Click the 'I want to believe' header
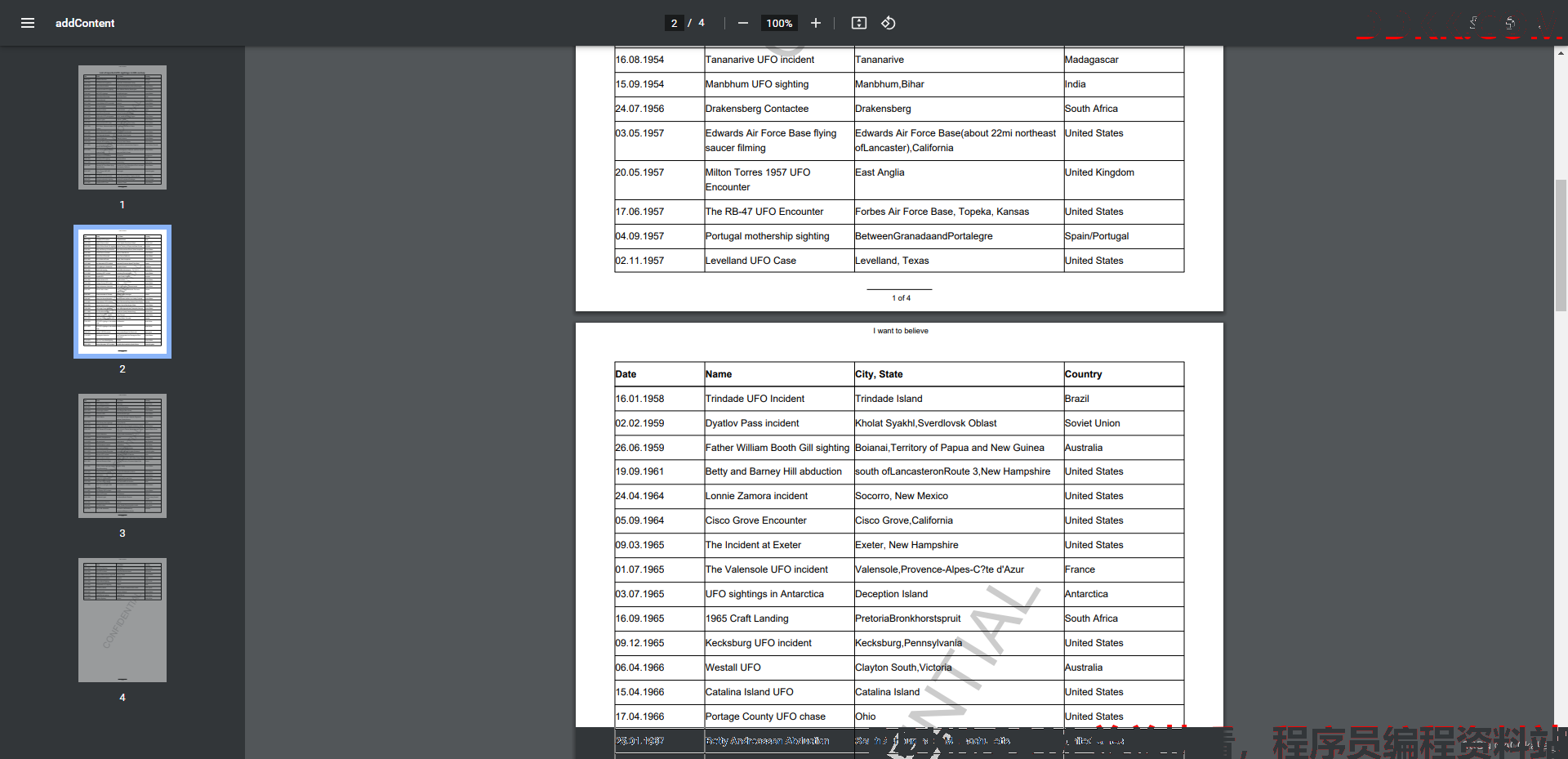Viewport: 1568px width, 759px height. click(900, 331)
